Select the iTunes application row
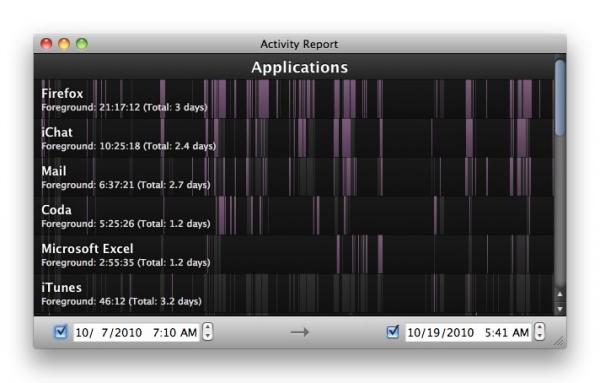 (294, 294)
